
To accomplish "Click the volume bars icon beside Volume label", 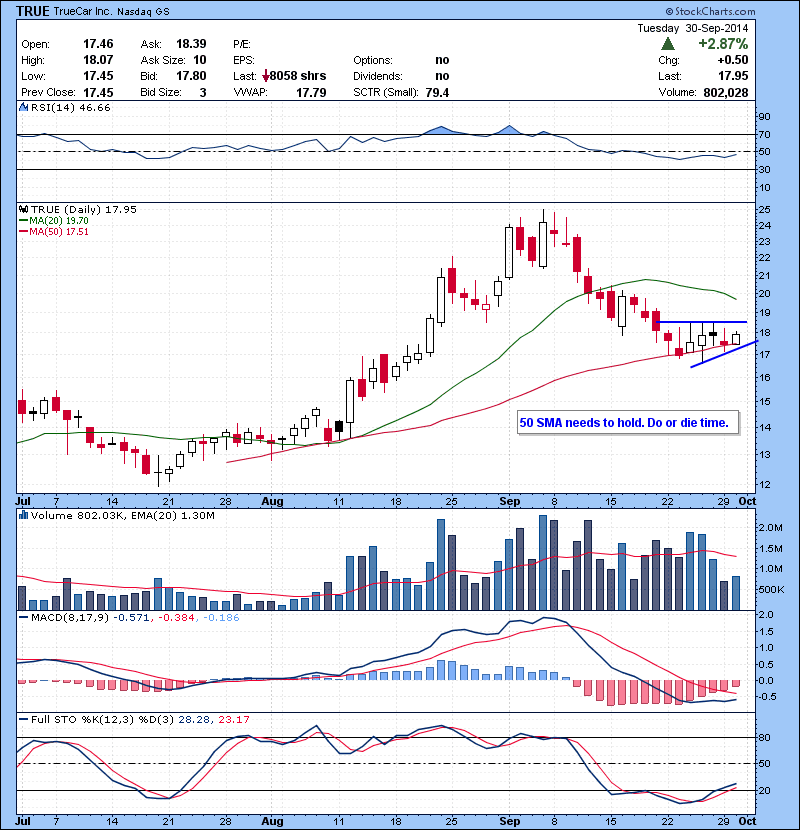I will [23, 515].
